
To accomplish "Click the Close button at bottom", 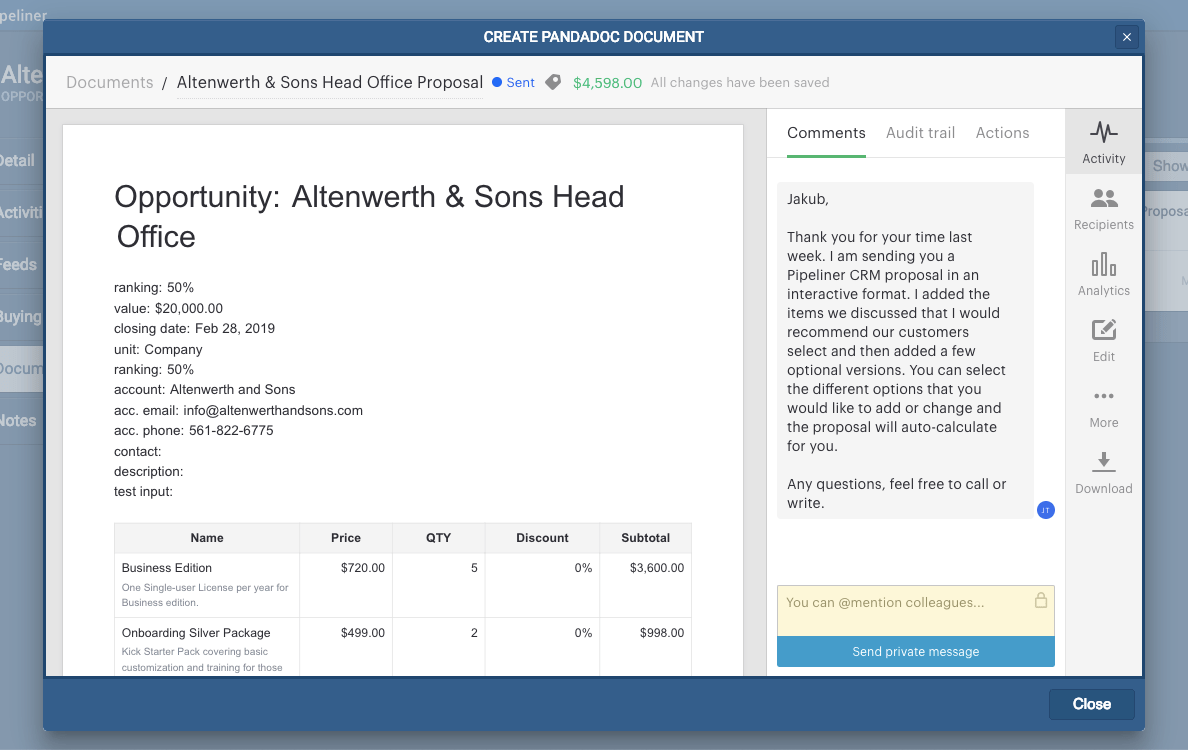I will pyautogui.click(x=1091, y=704).
